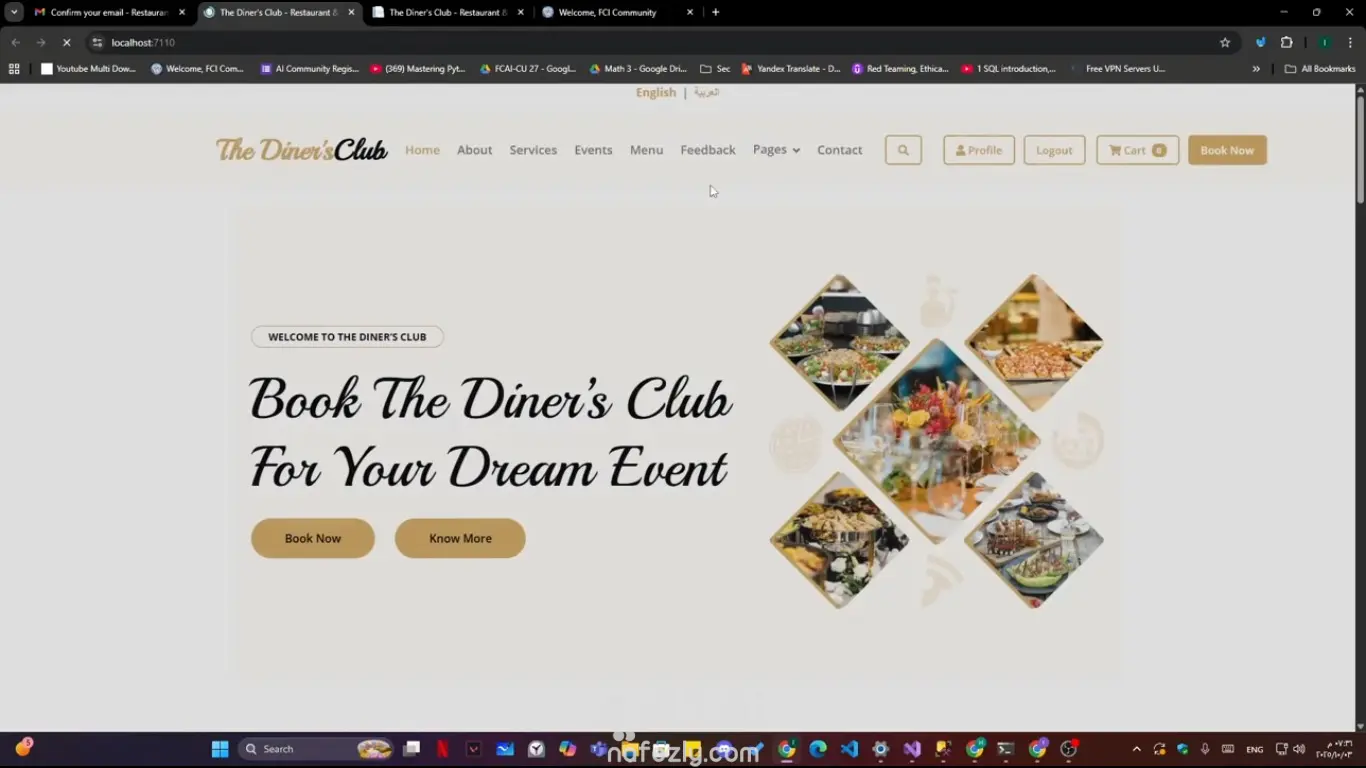Viewport: 1366px width, 768px height.
Task: Open the browser Extensions puzzle icon
Action: point(1286,42)
